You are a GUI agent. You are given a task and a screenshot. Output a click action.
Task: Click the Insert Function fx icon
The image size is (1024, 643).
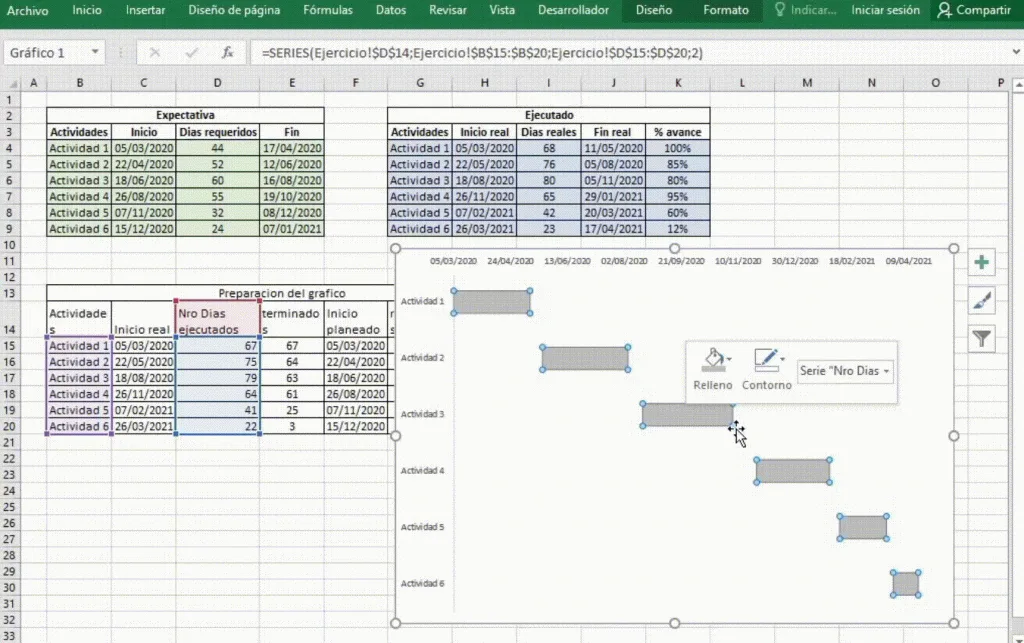click(227, 53)
